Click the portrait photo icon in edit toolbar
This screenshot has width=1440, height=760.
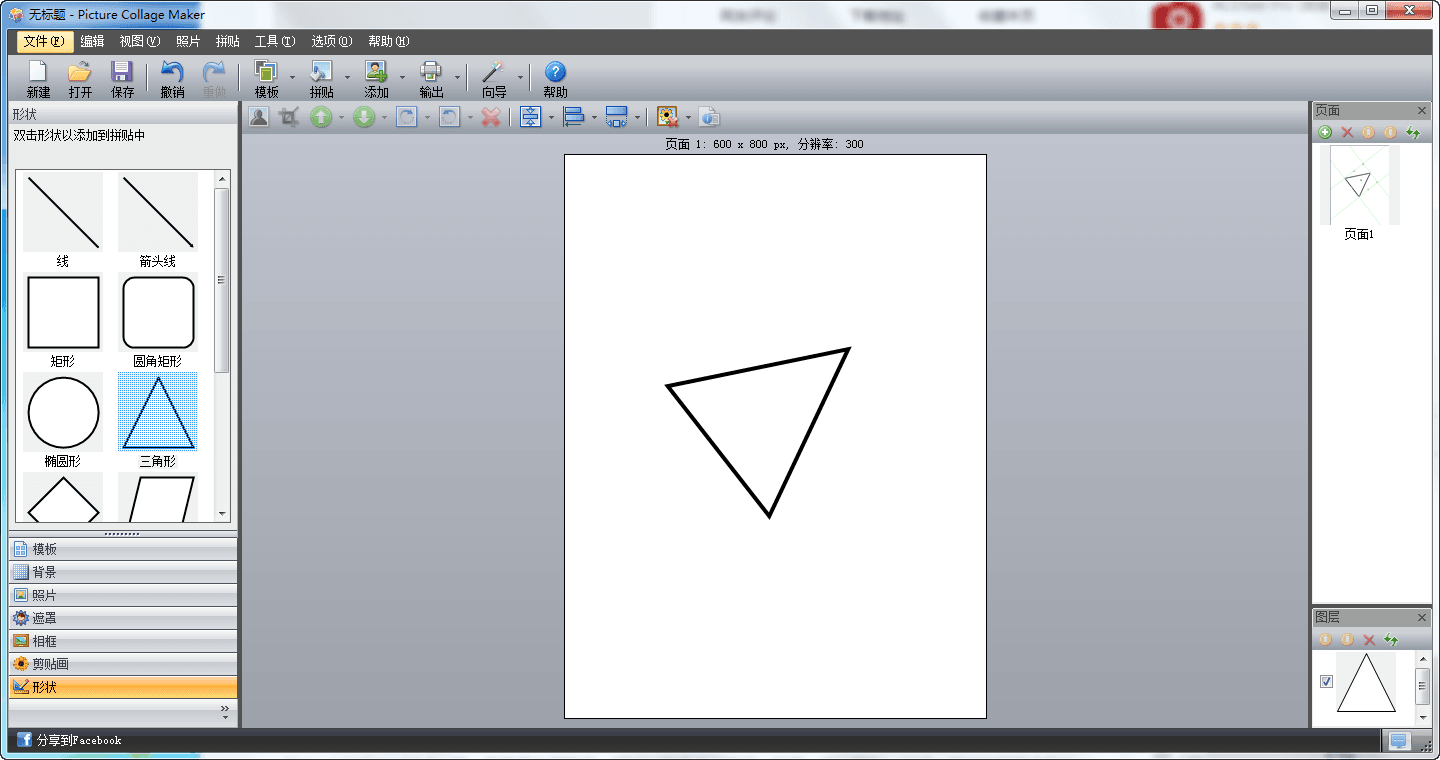point(259,117)
